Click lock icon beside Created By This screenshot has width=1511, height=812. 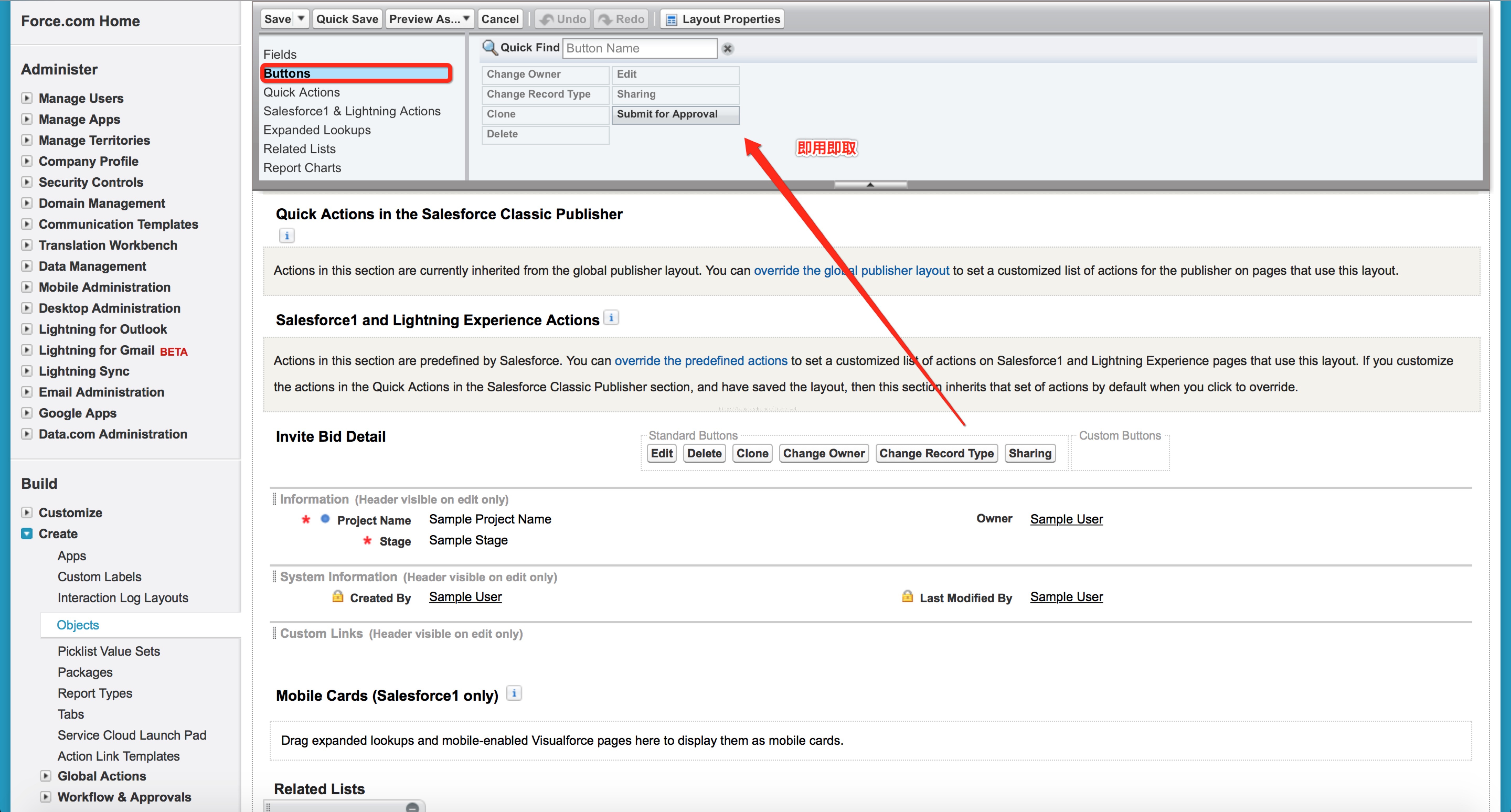338,596
